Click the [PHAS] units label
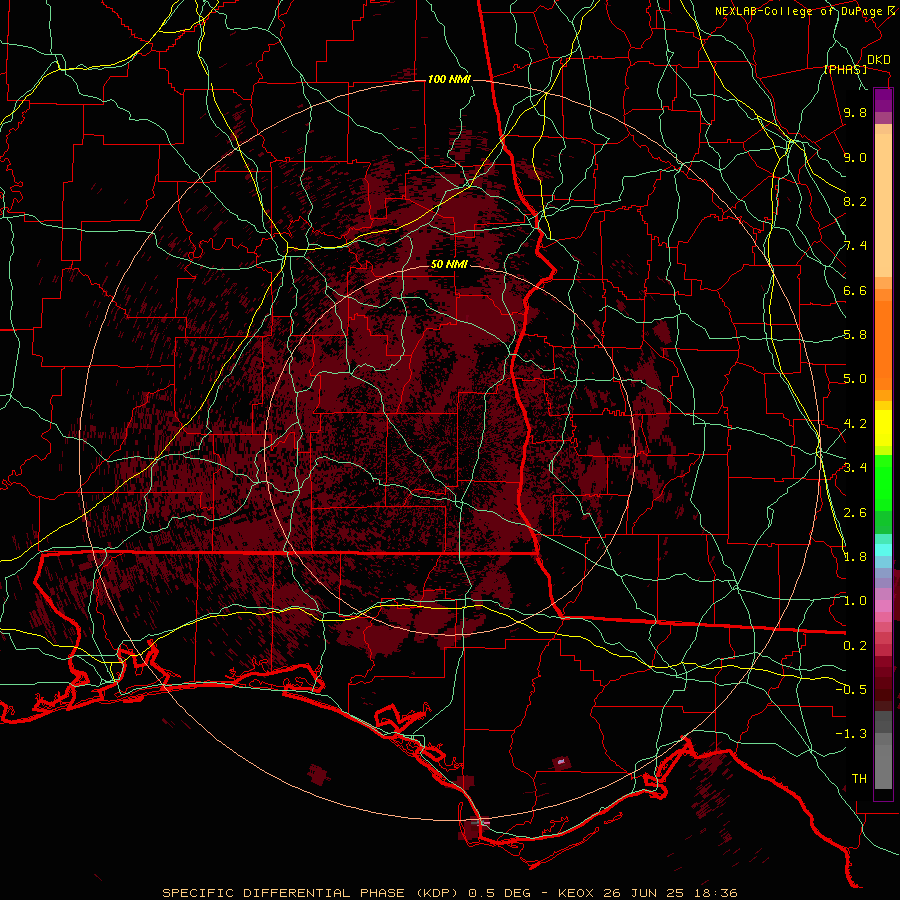This screenshot has height=900, width=900. pos(845,70)
